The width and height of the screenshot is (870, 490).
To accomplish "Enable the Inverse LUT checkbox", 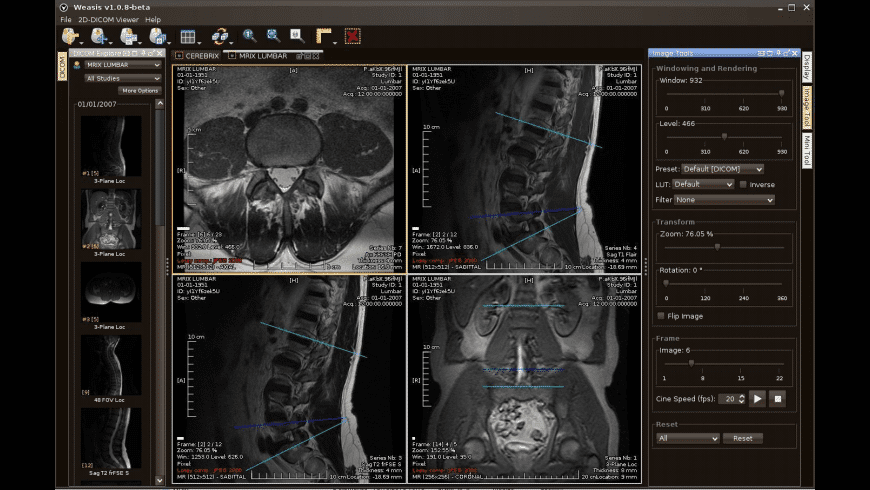I will pos(743,184).
